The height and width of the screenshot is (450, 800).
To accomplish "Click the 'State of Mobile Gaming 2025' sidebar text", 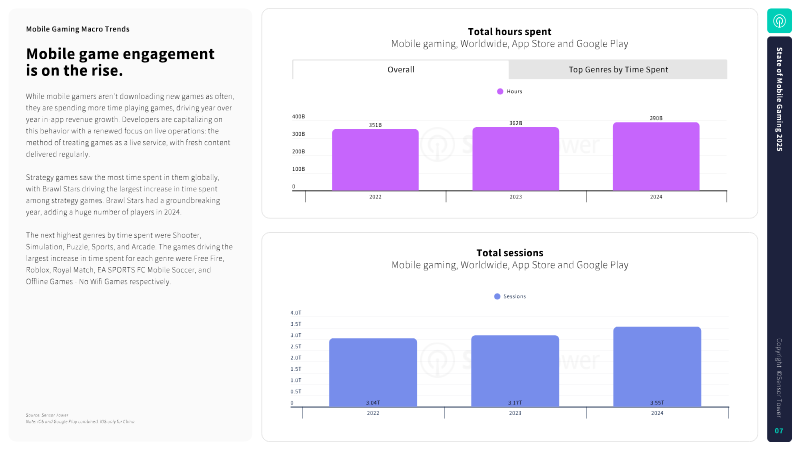I will [779, 99].
